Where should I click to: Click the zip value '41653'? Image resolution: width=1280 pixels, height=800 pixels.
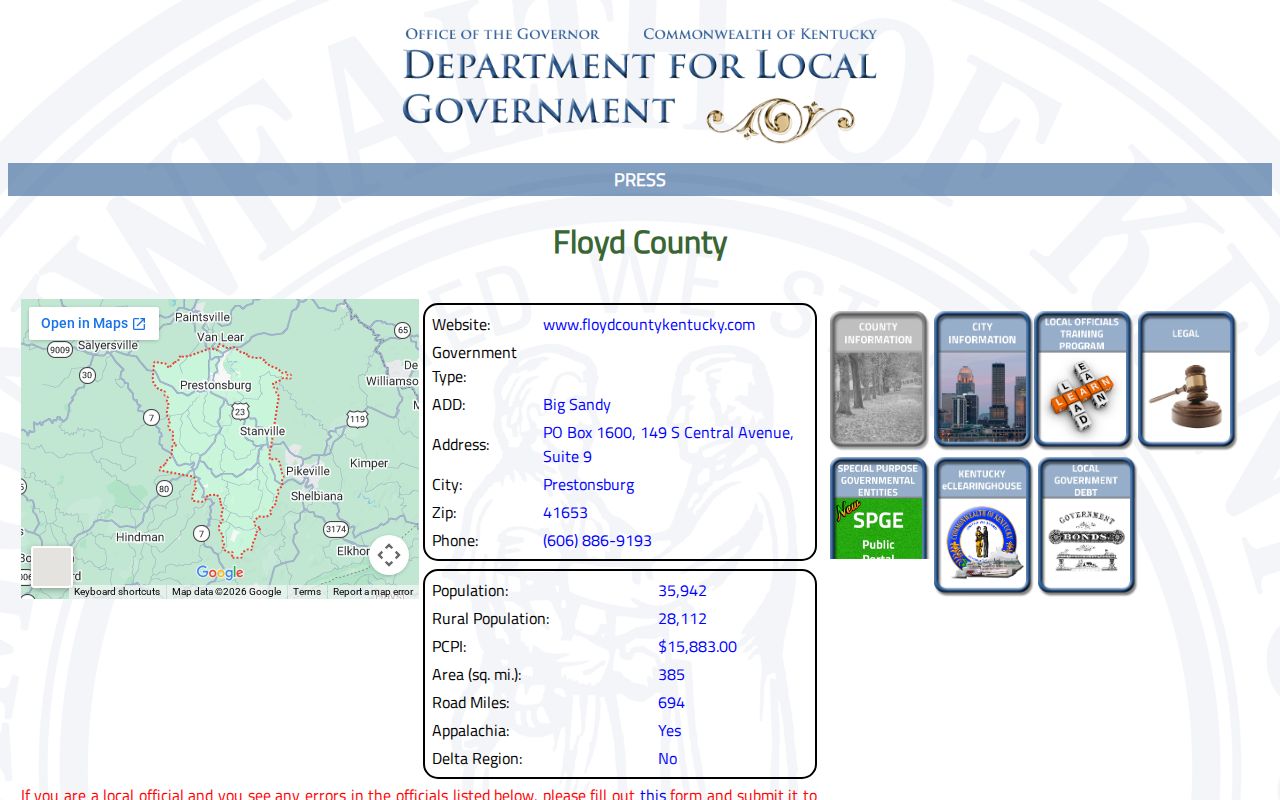point(565,513)
